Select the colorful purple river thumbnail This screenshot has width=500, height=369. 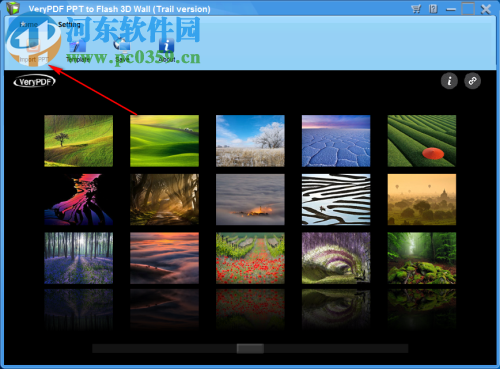(79, 199)
